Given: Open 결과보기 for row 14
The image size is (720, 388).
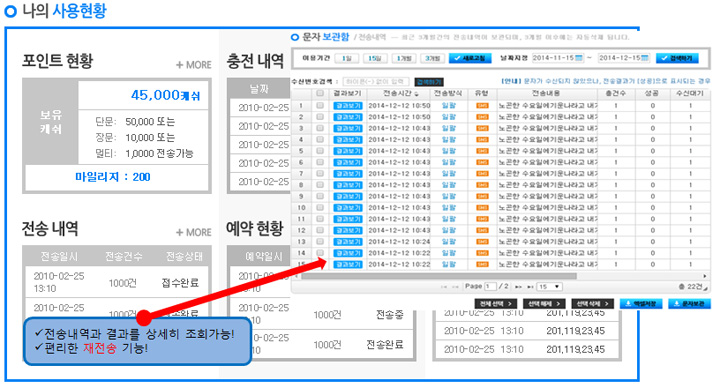Looking at the screenshot, I should point(348,253).
